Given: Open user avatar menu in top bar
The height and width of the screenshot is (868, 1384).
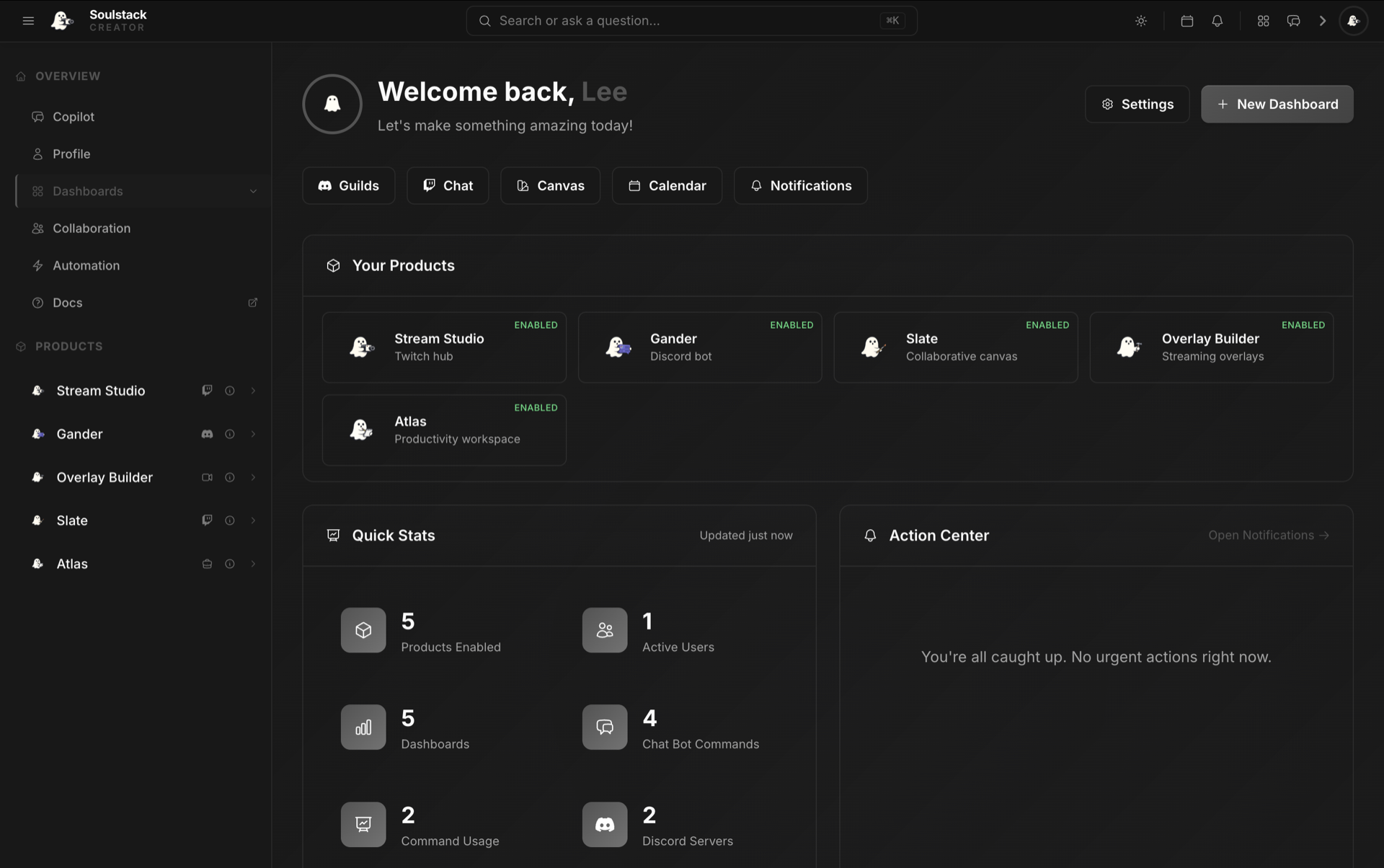Looking at the screenshot, I should tap(1353, 21).
